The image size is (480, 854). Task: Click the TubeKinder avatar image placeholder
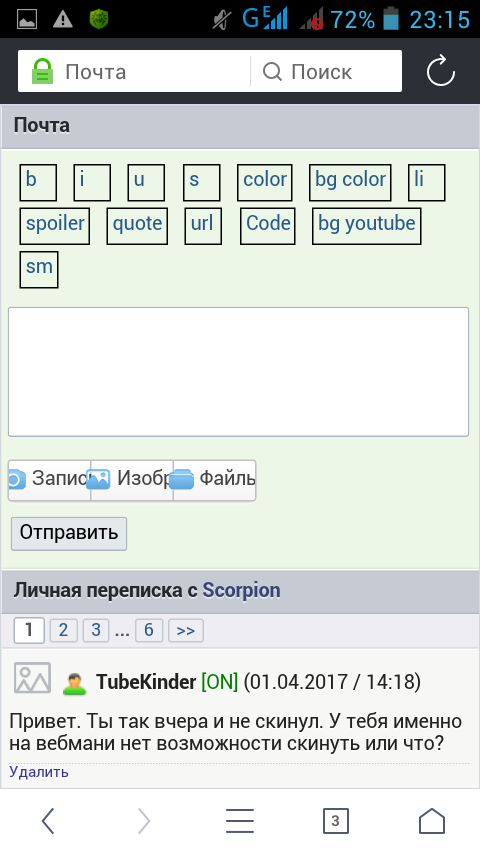point(32,678)
